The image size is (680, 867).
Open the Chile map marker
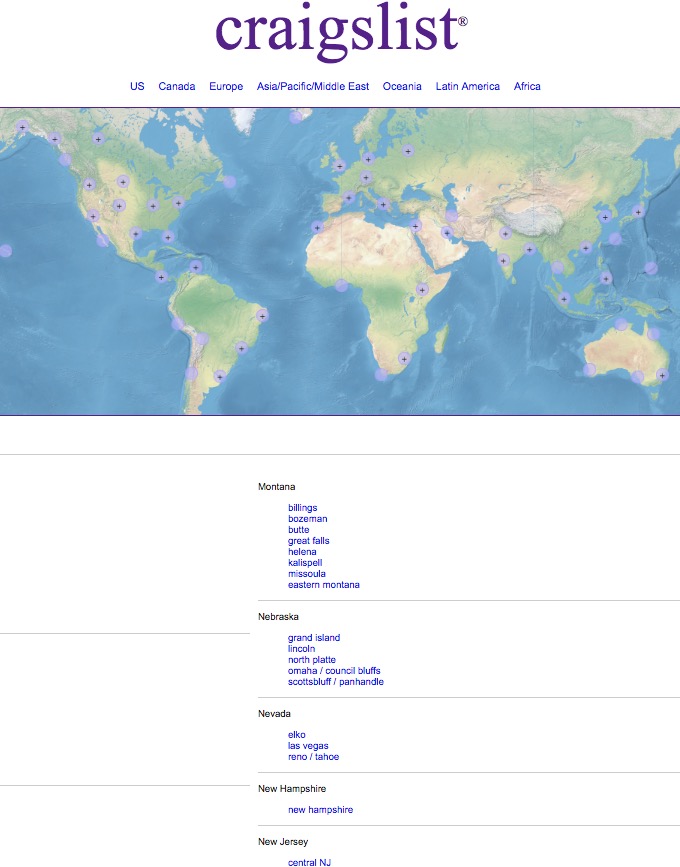(x=191, y=373)
